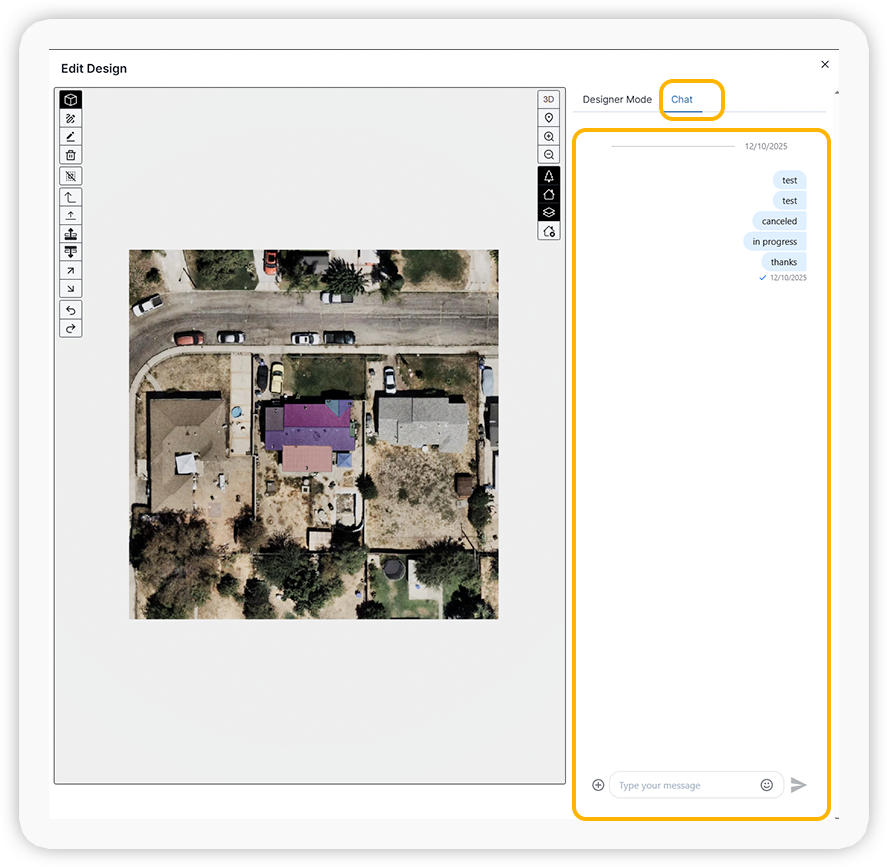Click the redo icon
887x867 pixels.
point(70,328)
